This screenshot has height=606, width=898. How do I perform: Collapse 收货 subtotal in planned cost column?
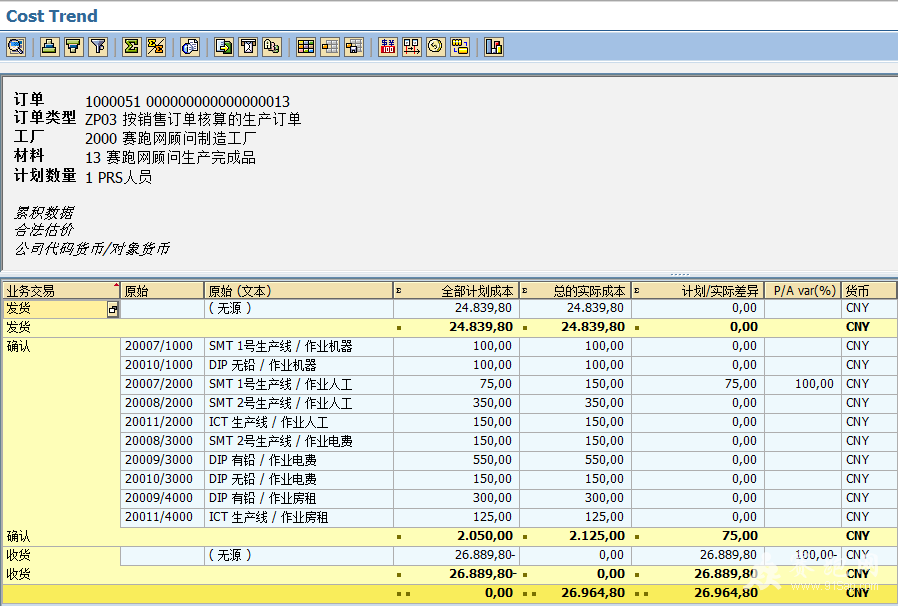click(x=399, y=575)
